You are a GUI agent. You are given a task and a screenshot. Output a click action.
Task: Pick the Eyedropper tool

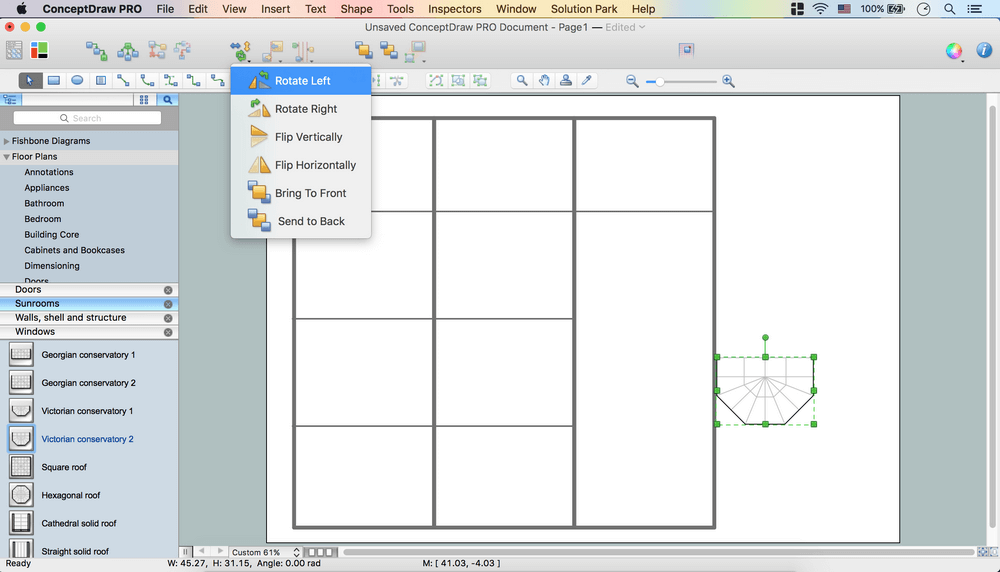[588, 81]
